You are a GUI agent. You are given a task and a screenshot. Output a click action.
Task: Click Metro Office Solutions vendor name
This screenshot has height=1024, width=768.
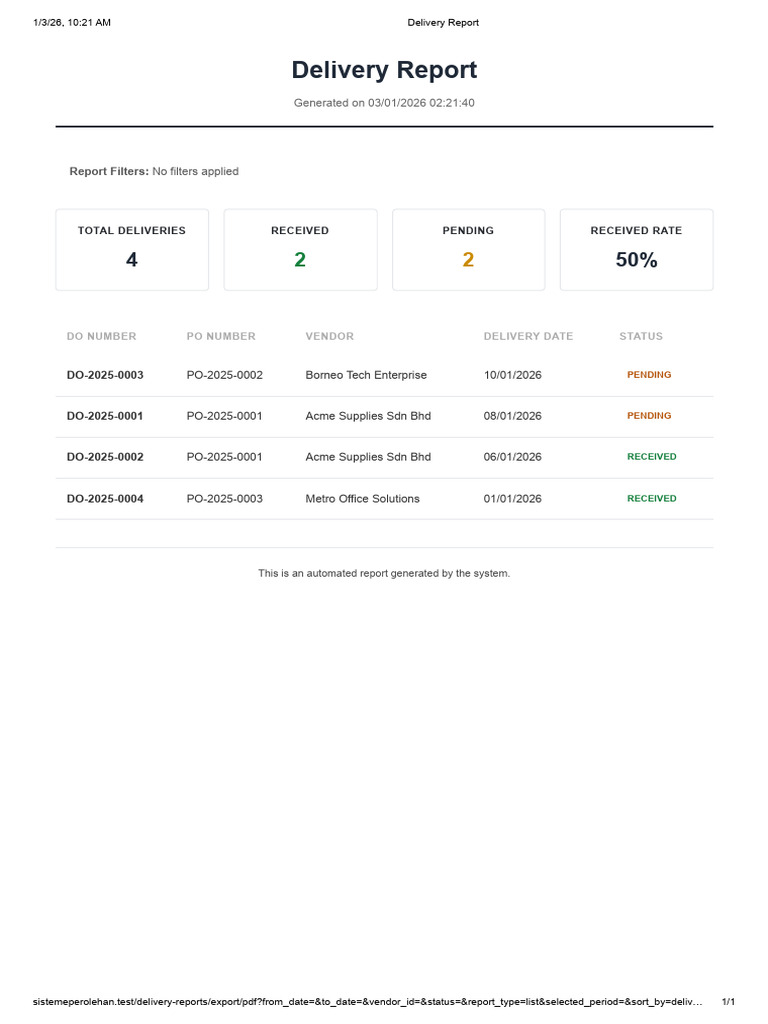pos(362,499)
